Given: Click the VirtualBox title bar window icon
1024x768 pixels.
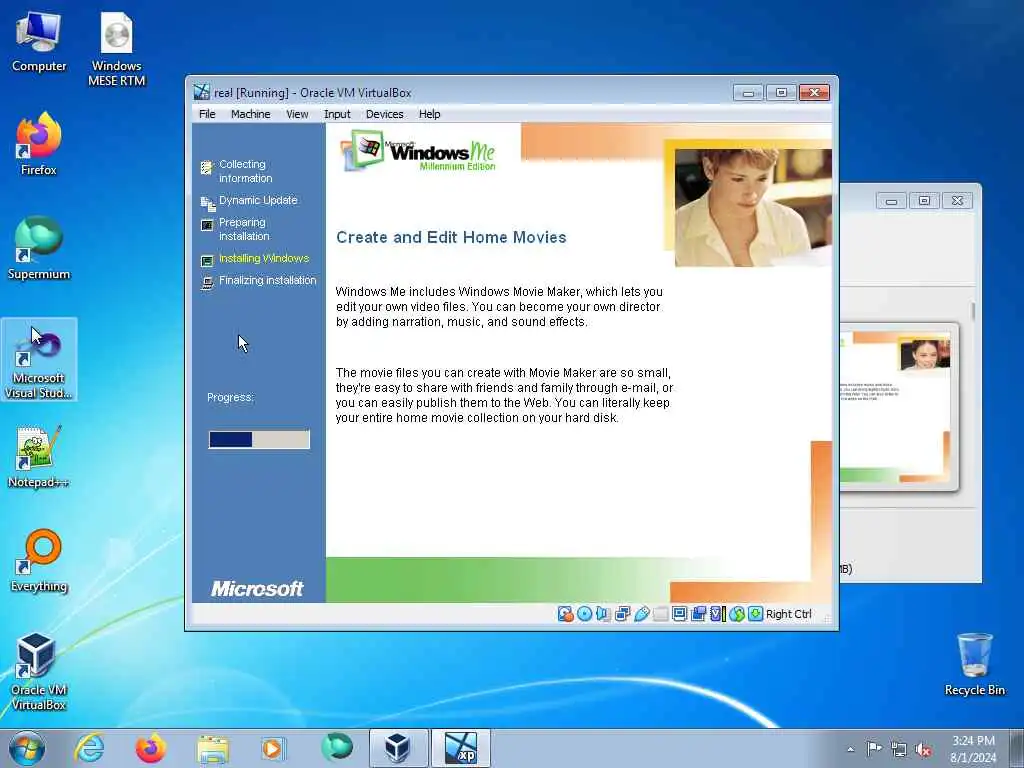Looking at the screenshot, I should [x=202, y=92].
